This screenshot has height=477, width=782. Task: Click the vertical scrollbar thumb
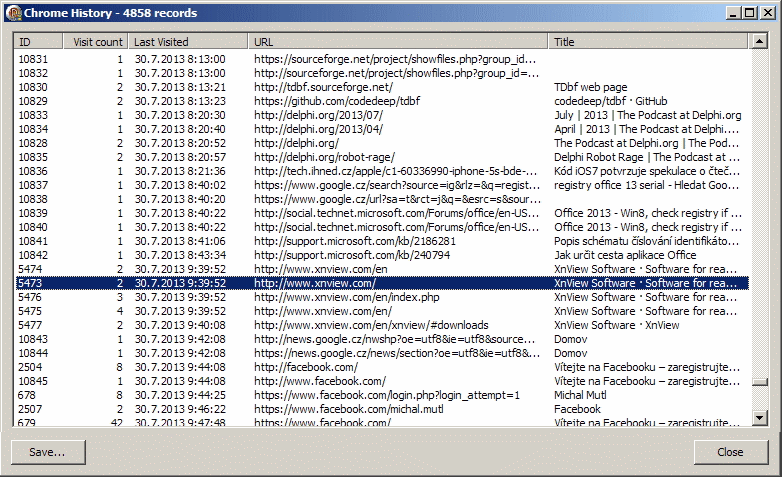[760, 382]
